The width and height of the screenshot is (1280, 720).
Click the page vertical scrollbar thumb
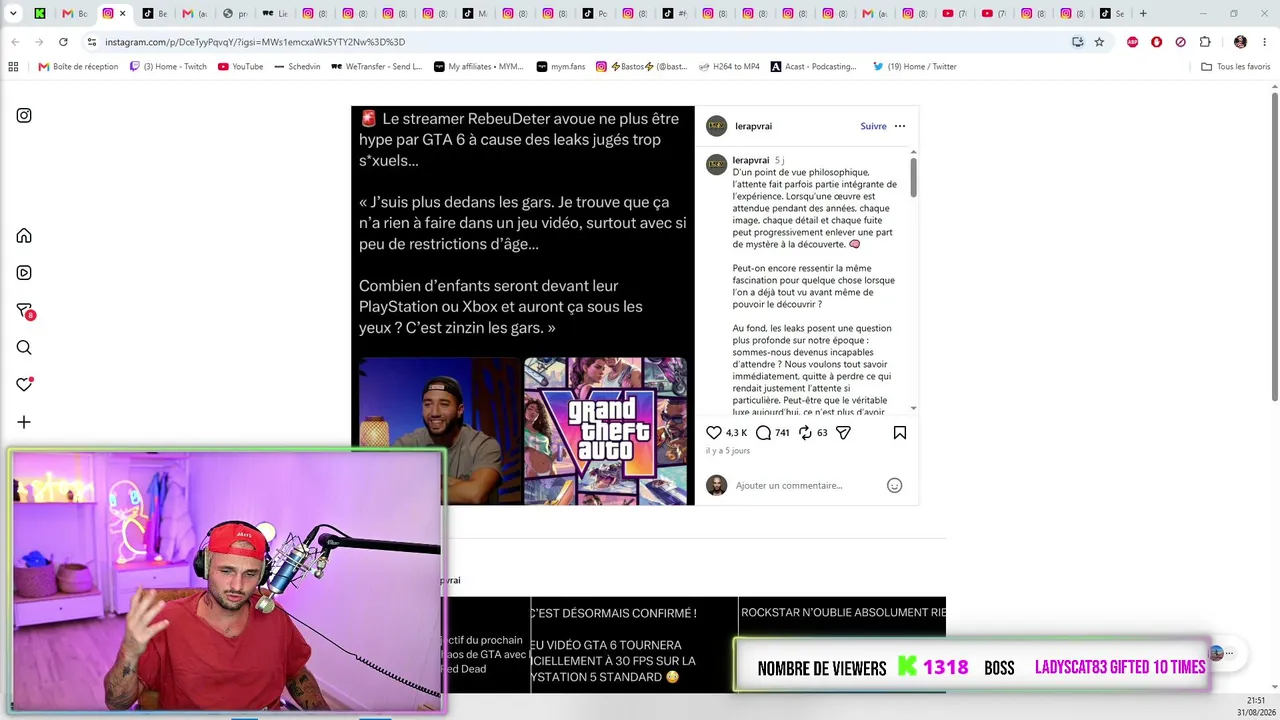pyautogui.click(x=1275, y=245)
